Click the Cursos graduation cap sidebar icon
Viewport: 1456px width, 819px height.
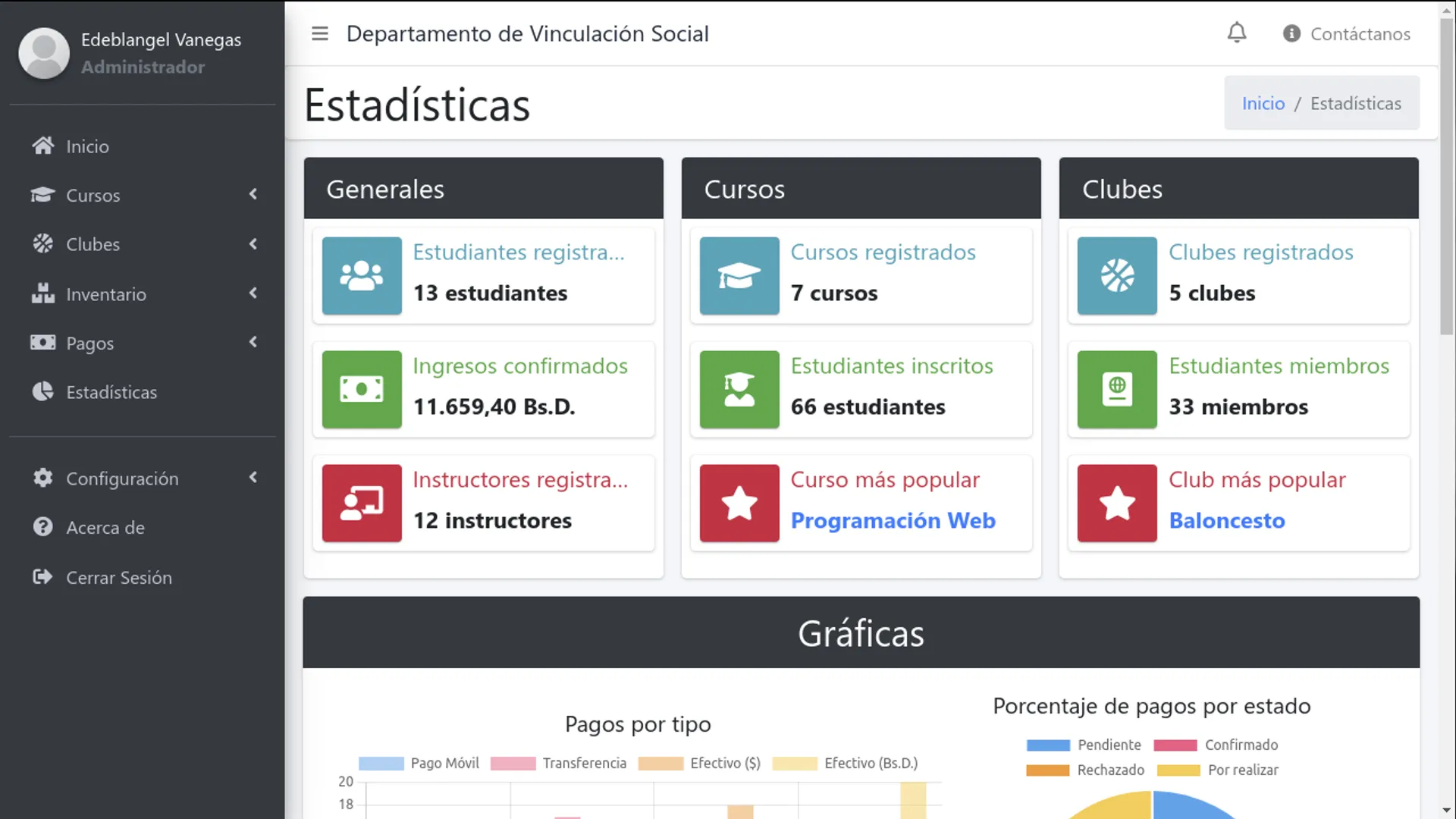click(43, 195)
